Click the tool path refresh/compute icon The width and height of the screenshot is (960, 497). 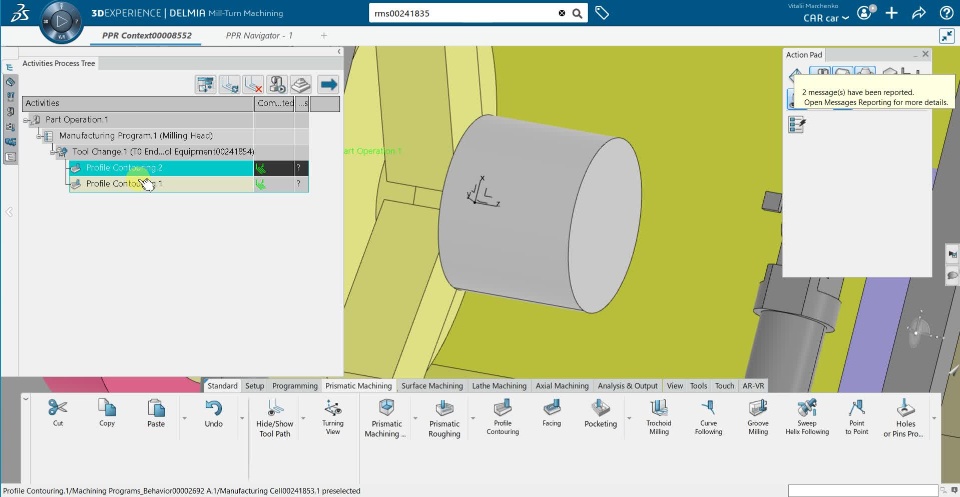point(230,84)
